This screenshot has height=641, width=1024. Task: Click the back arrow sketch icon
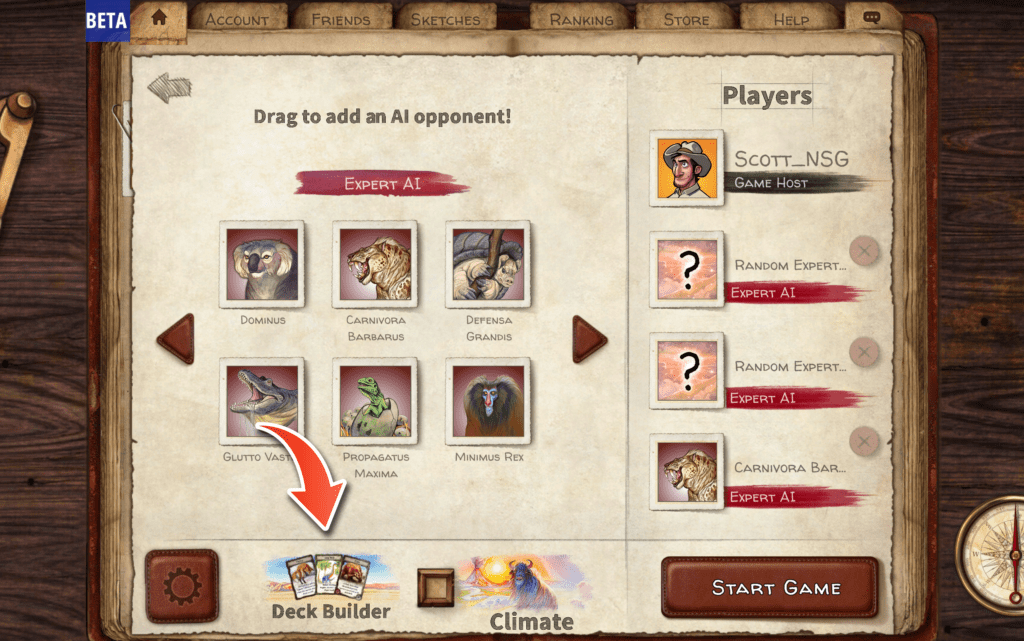click(x=170, y=87)
